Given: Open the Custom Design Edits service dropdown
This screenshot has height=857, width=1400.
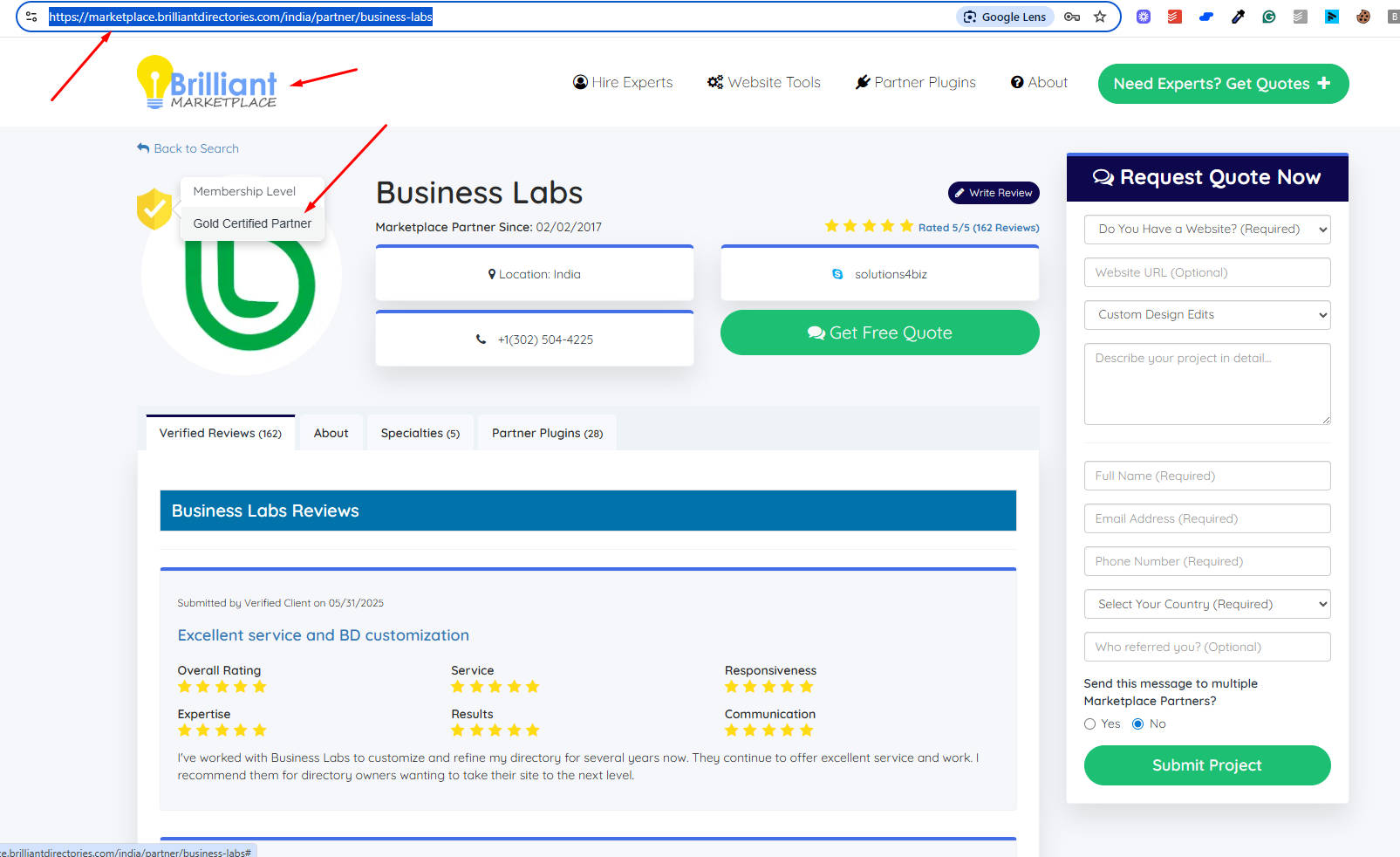Looking at the screenshot, I should [x=1206, y=314].
